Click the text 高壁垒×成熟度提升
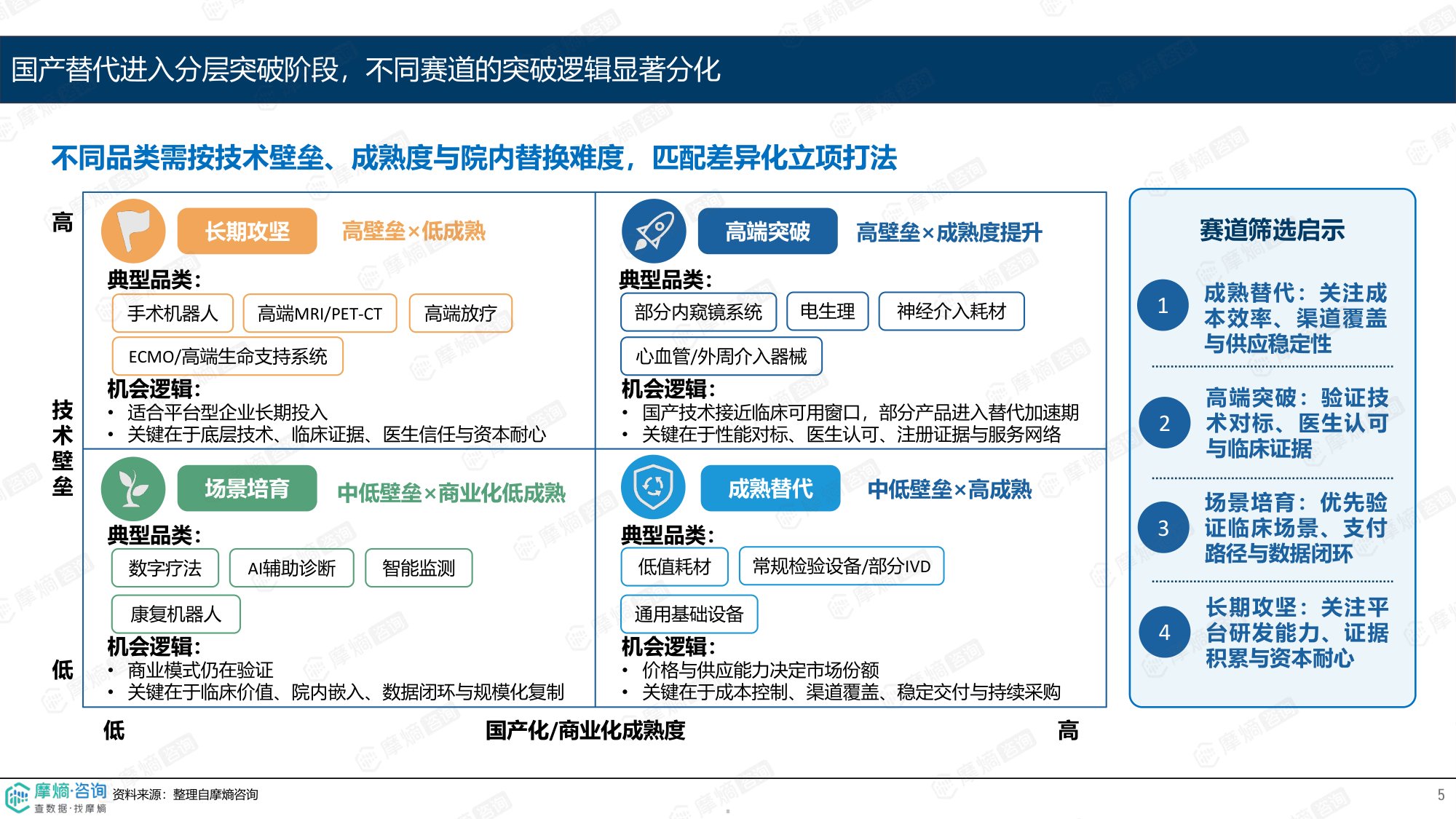This screenshot has width=1456, height=819. tap(949, 233)
